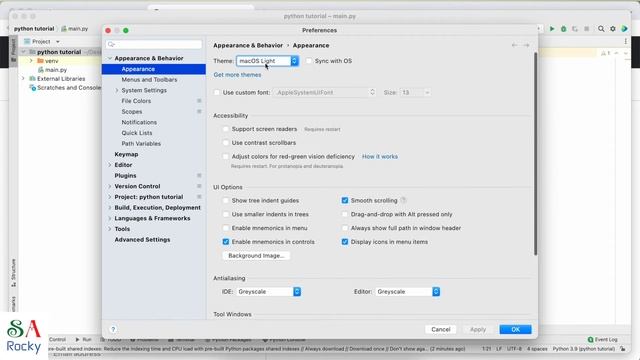Click Appearance & Behavior breadcrumb
This screenshot has width=640, height=360.
tap(248, 45)
